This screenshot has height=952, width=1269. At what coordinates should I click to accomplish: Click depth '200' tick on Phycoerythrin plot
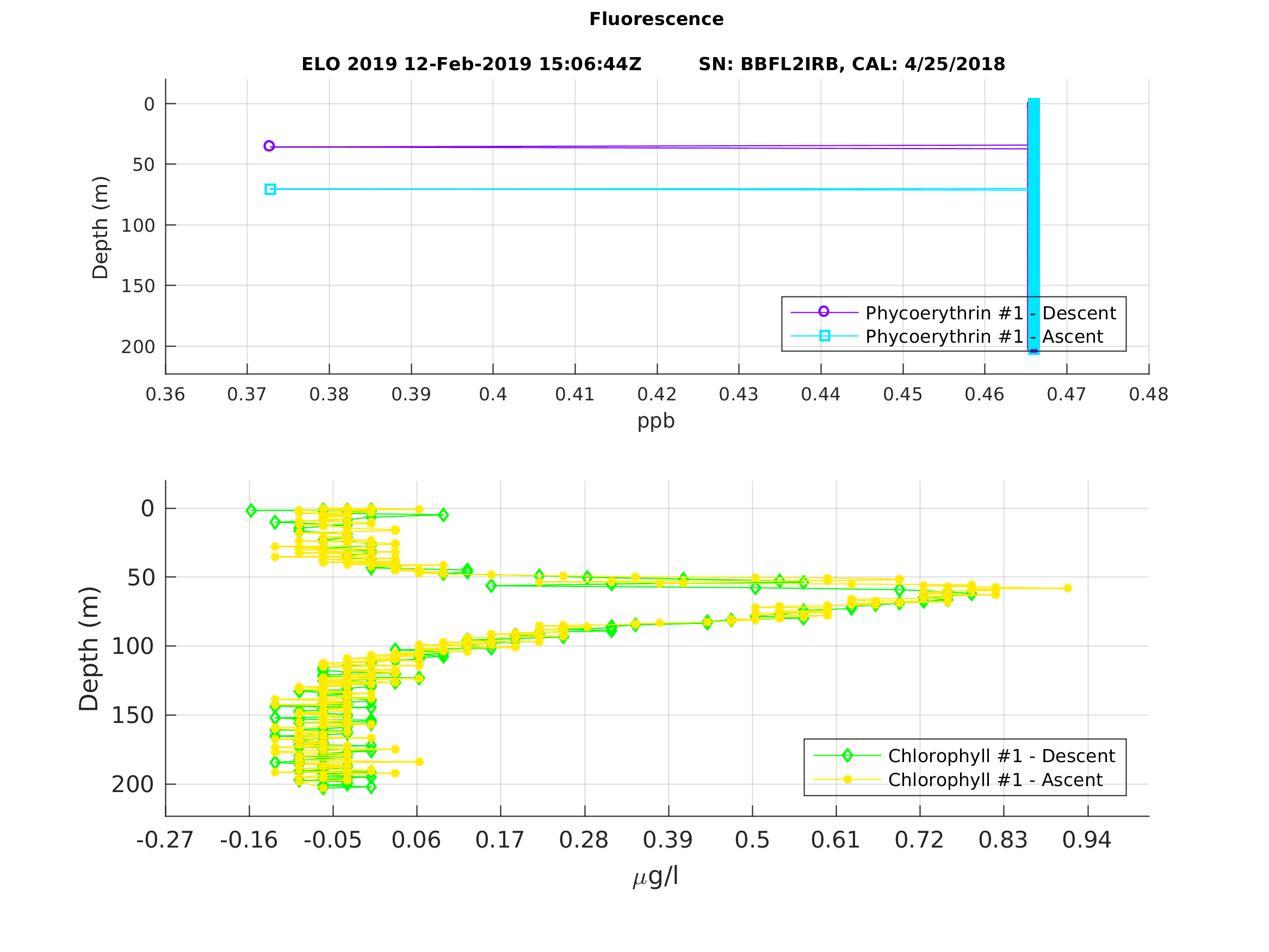coord(138,347)
